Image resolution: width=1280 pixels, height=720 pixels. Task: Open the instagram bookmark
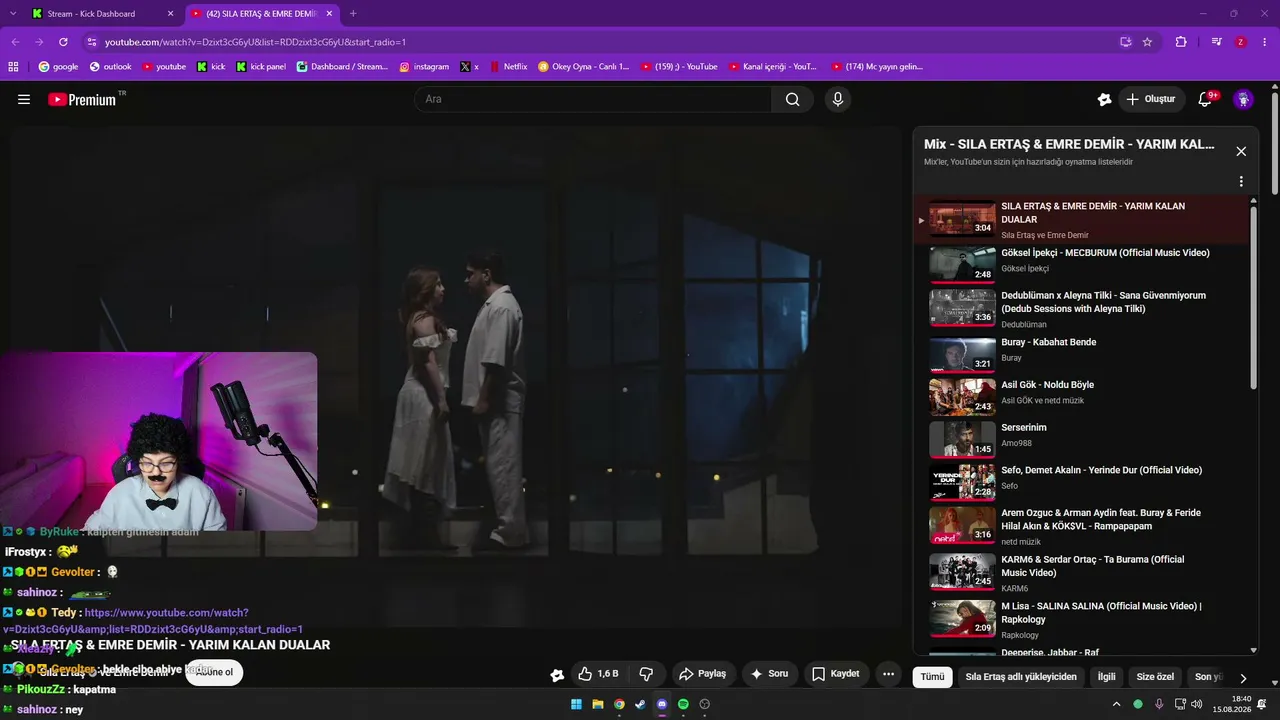pos(424,67)
